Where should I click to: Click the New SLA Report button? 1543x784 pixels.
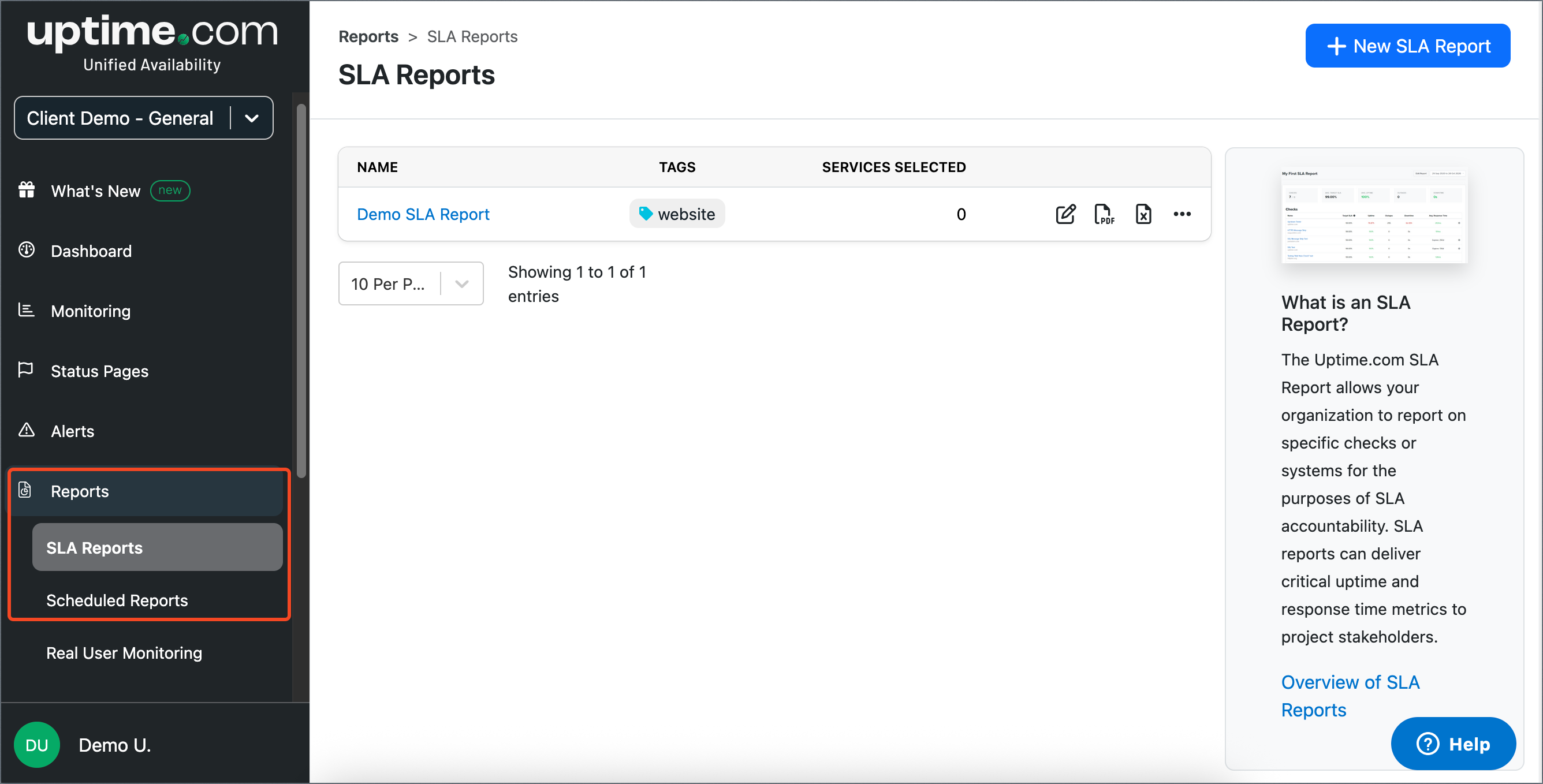(x=1408, y=46)
